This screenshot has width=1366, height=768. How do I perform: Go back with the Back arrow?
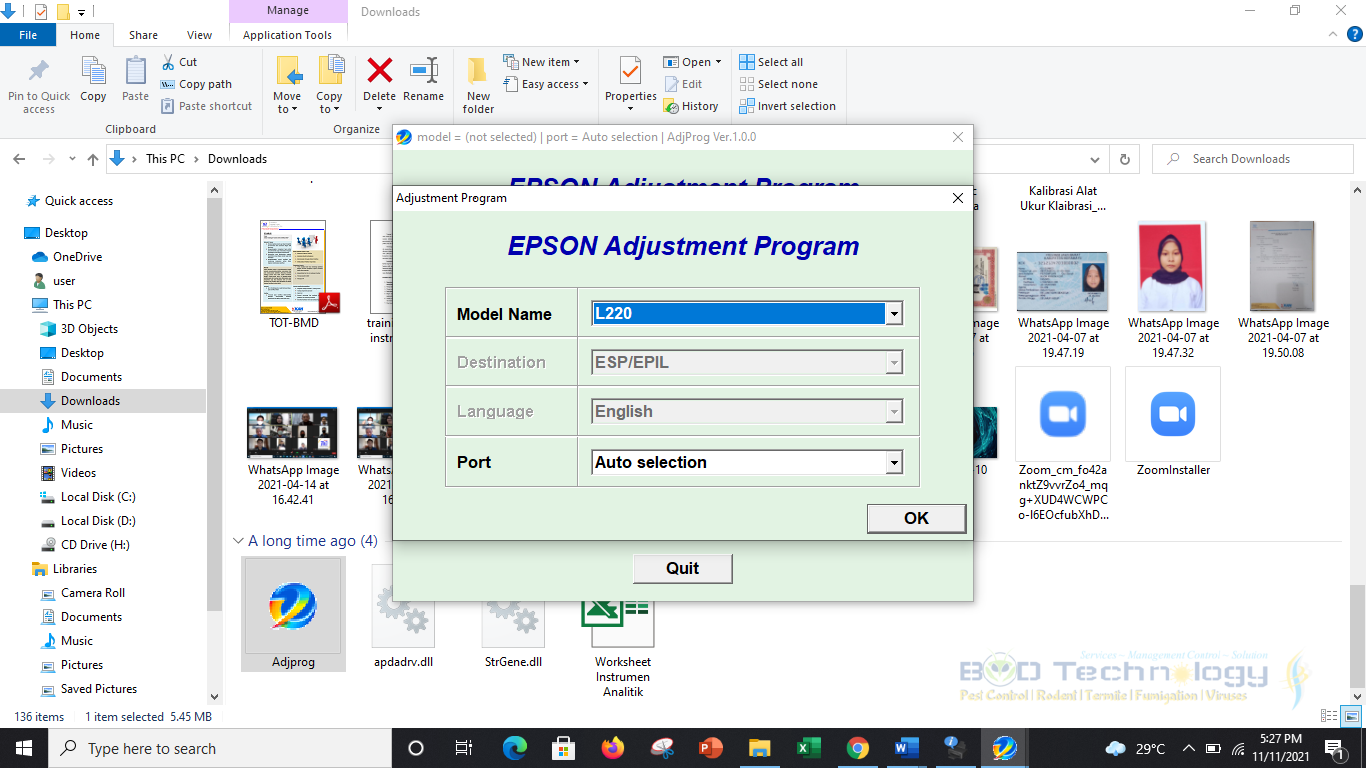pos(20,159)
